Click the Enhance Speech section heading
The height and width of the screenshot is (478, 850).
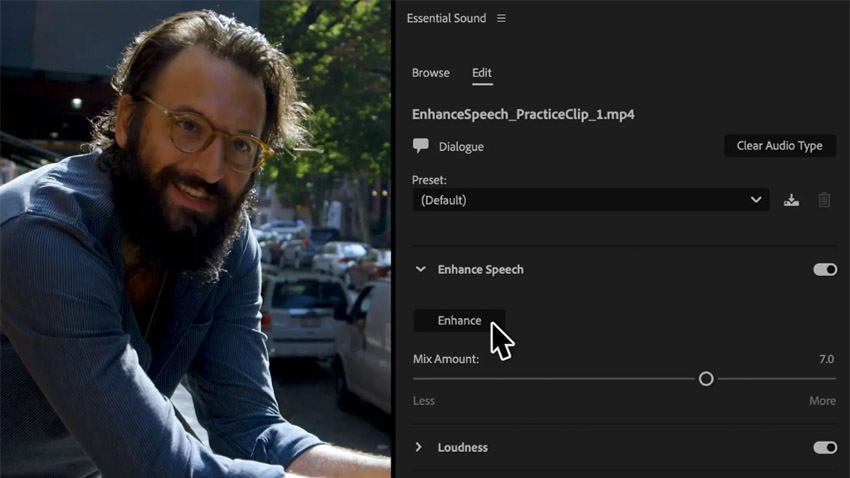481,269
